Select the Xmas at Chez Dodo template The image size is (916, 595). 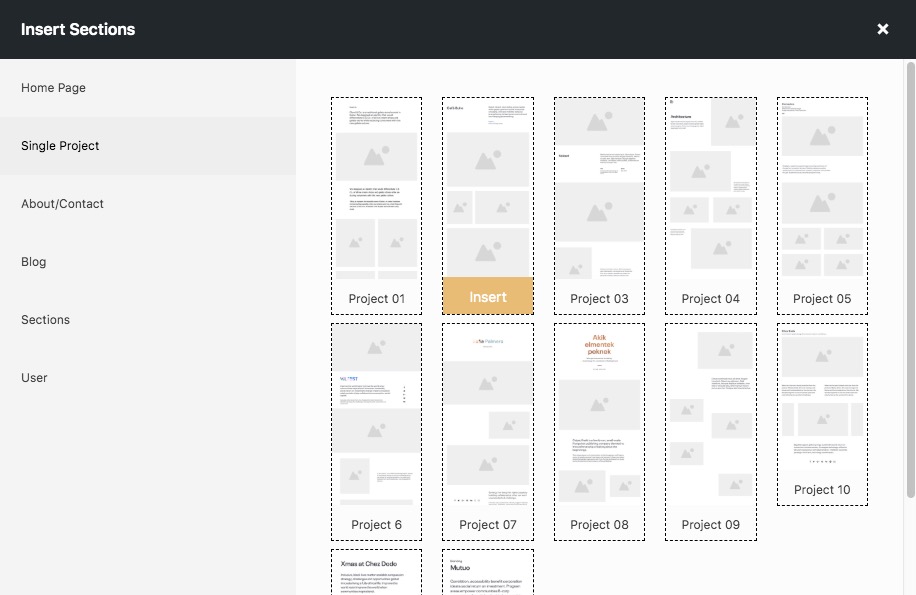pos(376,572)
